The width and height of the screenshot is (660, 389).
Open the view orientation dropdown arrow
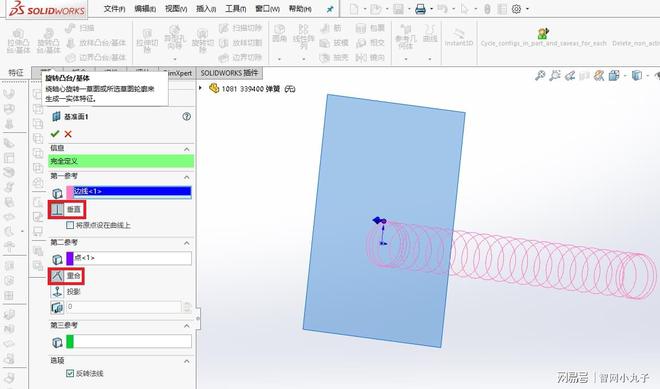tap(625, 76)
